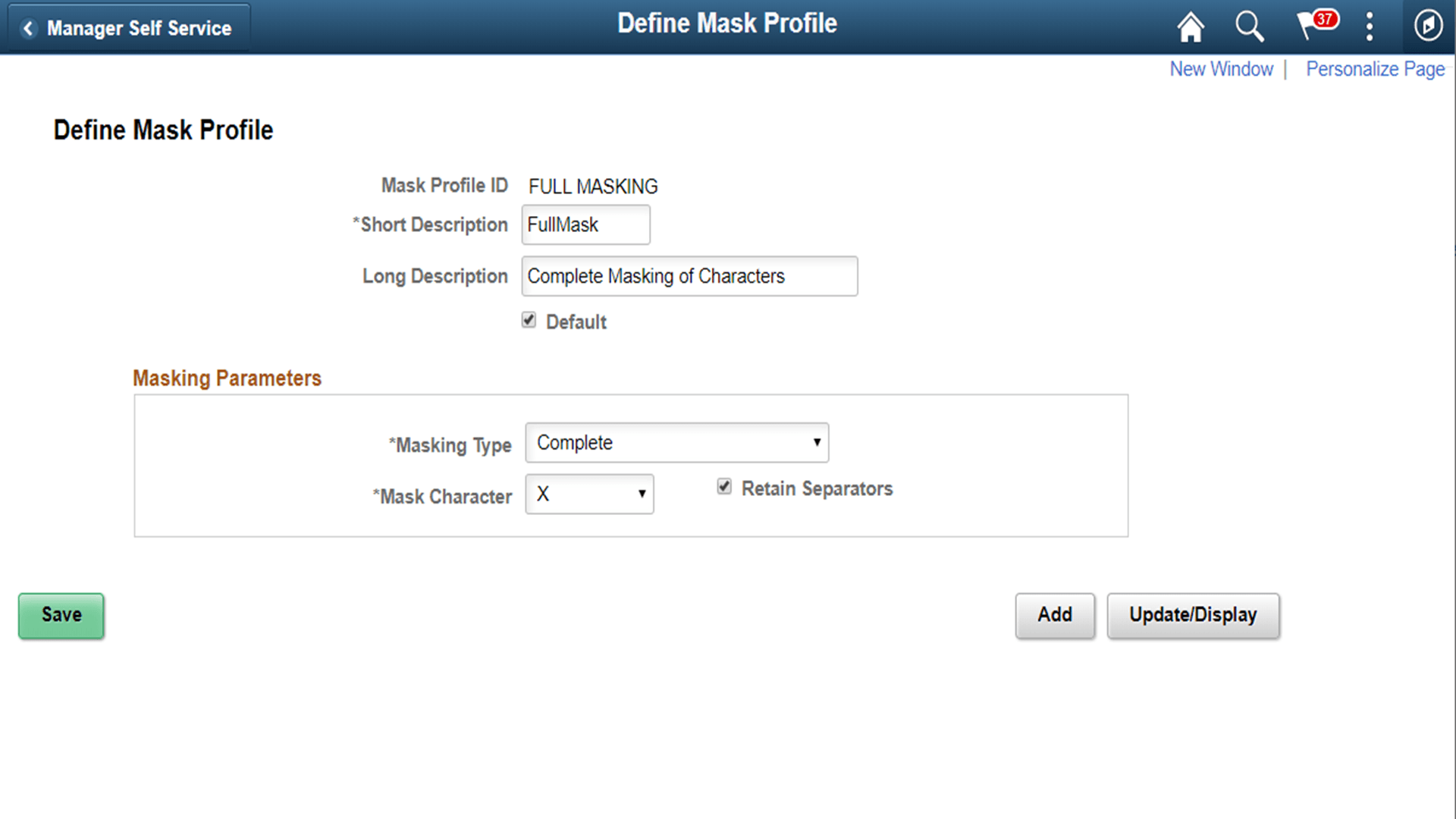The width and height of the screenshot is (1456, 819).
Task: Open the actions menu three-dot icon
Action: pos(1370,27)
